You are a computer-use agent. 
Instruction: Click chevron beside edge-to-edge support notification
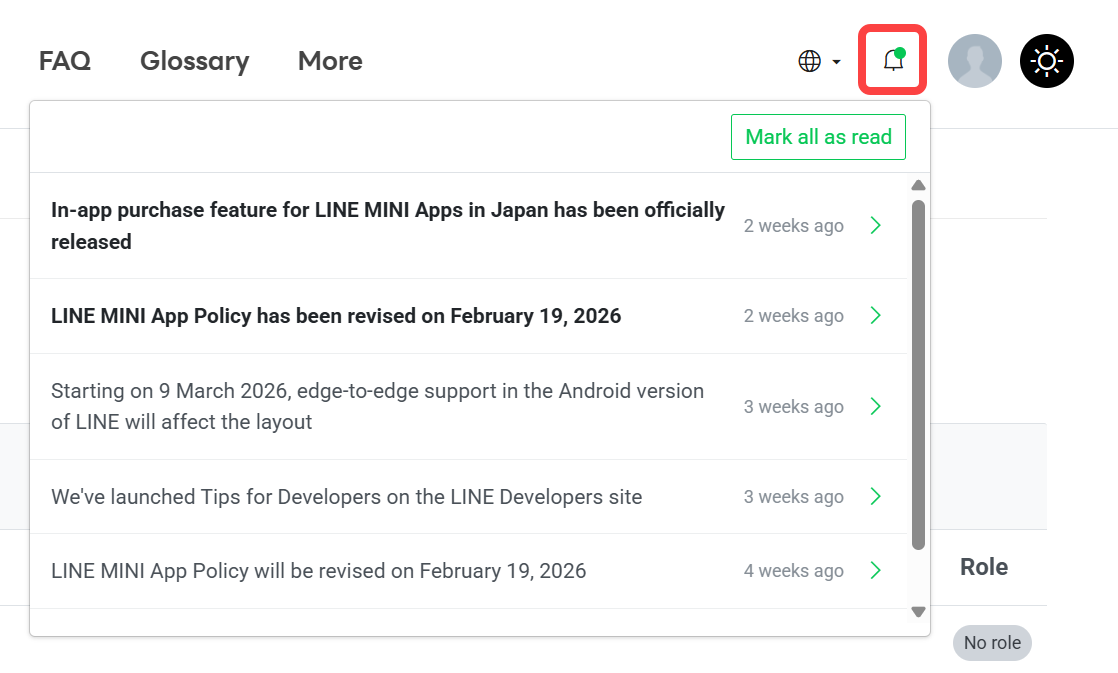[876, 406]
